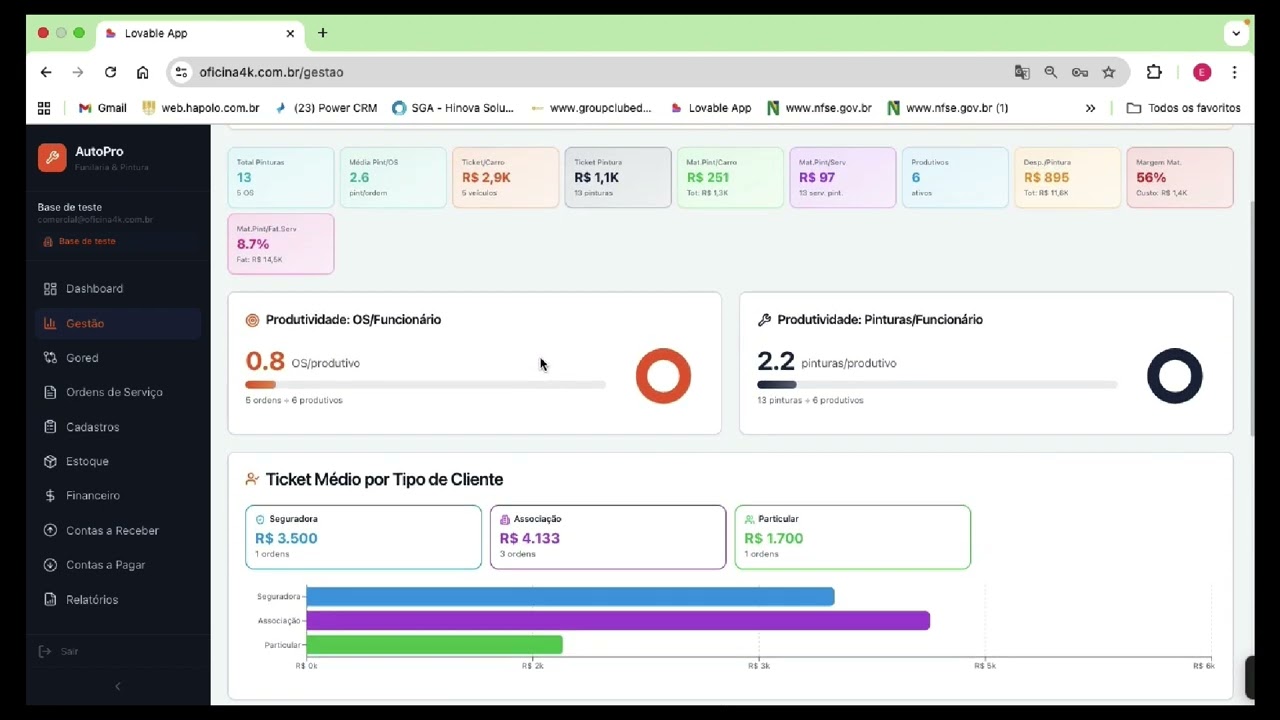Click the Sair logout icon
The height and width of the screenshot is (720, 1280).
[x=44, y=651]
